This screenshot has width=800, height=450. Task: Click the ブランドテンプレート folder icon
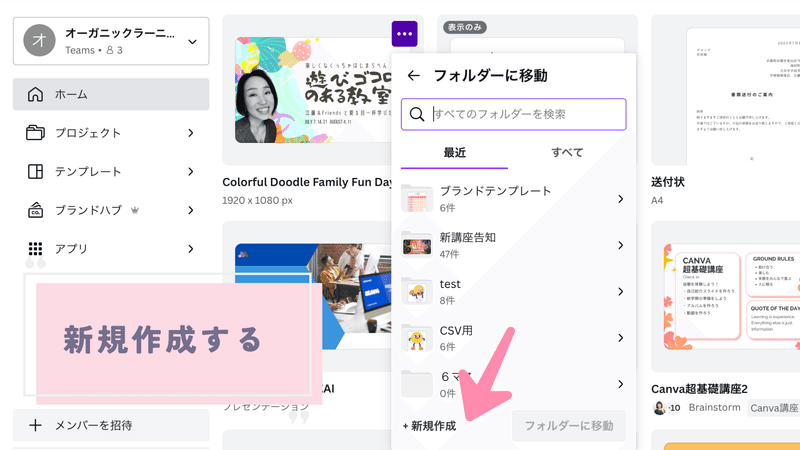point(417,198)
